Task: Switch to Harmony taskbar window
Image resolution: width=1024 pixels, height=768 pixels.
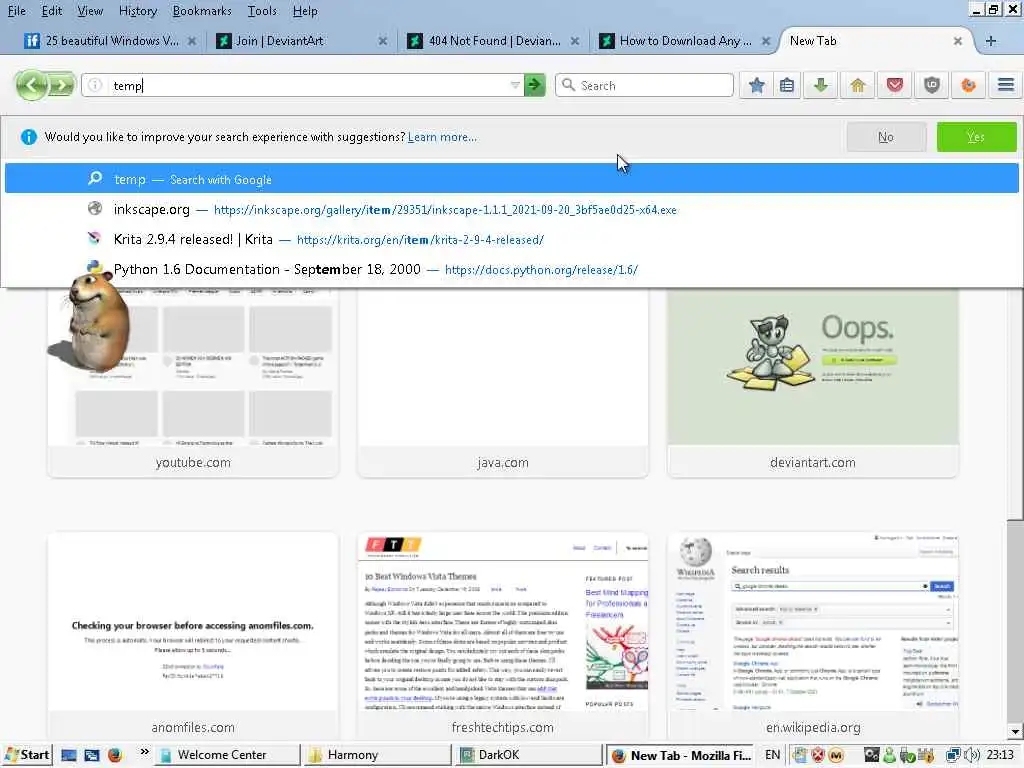Action: click(379, 755)
